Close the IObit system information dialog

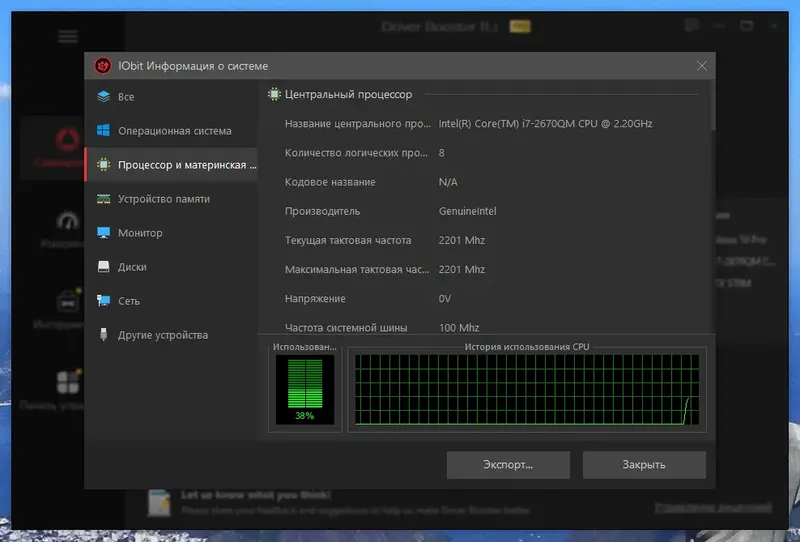pyautogui.click(x=702, y=66)
